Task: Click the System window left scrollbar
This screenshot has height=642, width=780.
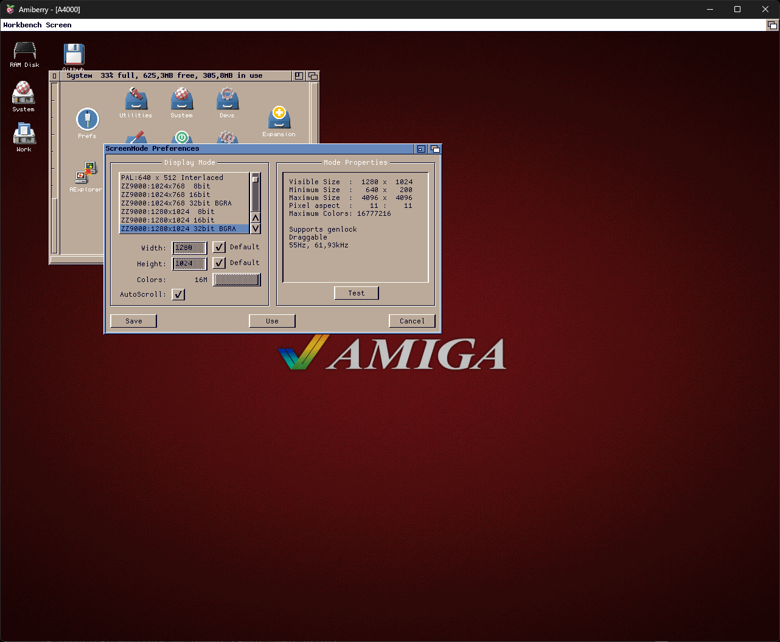Action: coord(55,169)
